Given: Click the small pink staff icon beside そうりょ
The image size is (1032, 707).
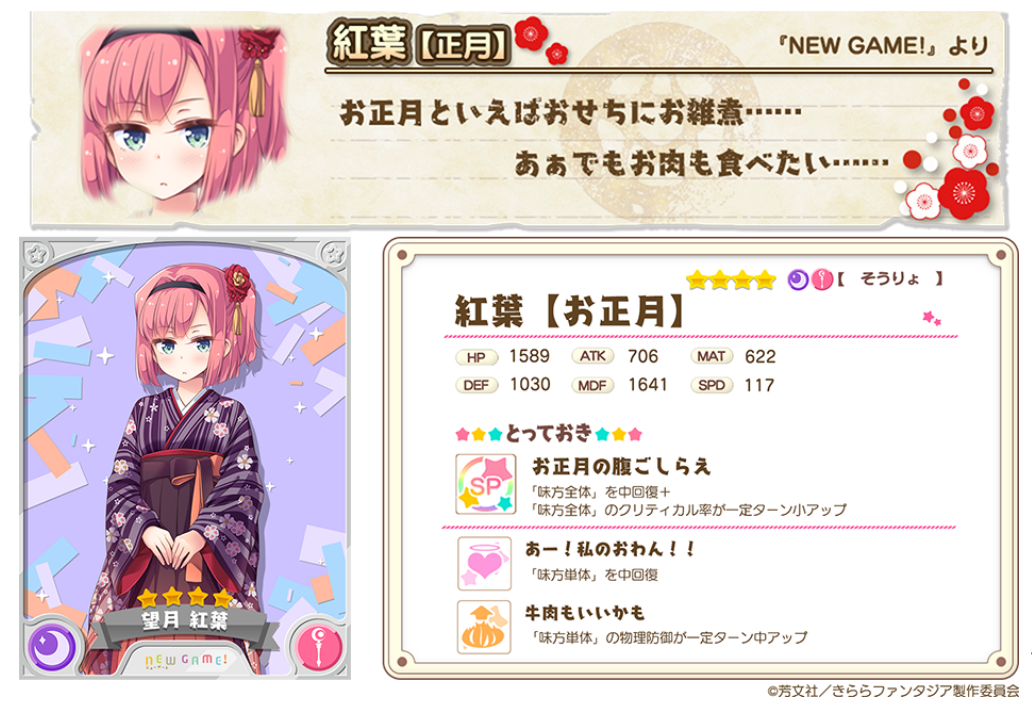Looking at the screenshot, I should click(x=822, y=280).
